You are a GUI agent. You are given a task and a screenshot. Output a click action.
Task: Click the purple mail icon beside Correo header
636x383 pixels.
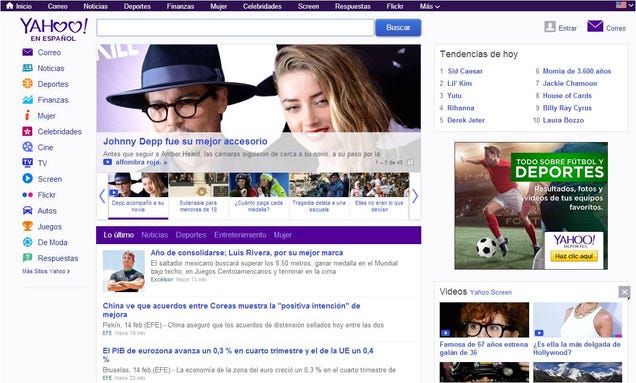pyautogui.click(x=595, y=26)
